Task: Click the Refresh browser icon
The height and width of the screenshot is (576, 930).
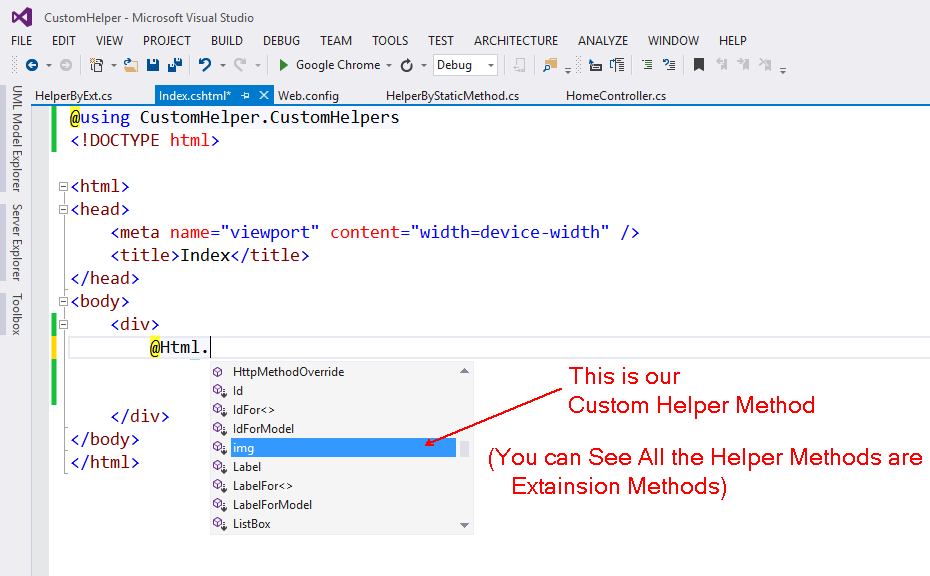Action: click(x=407, y=65)
